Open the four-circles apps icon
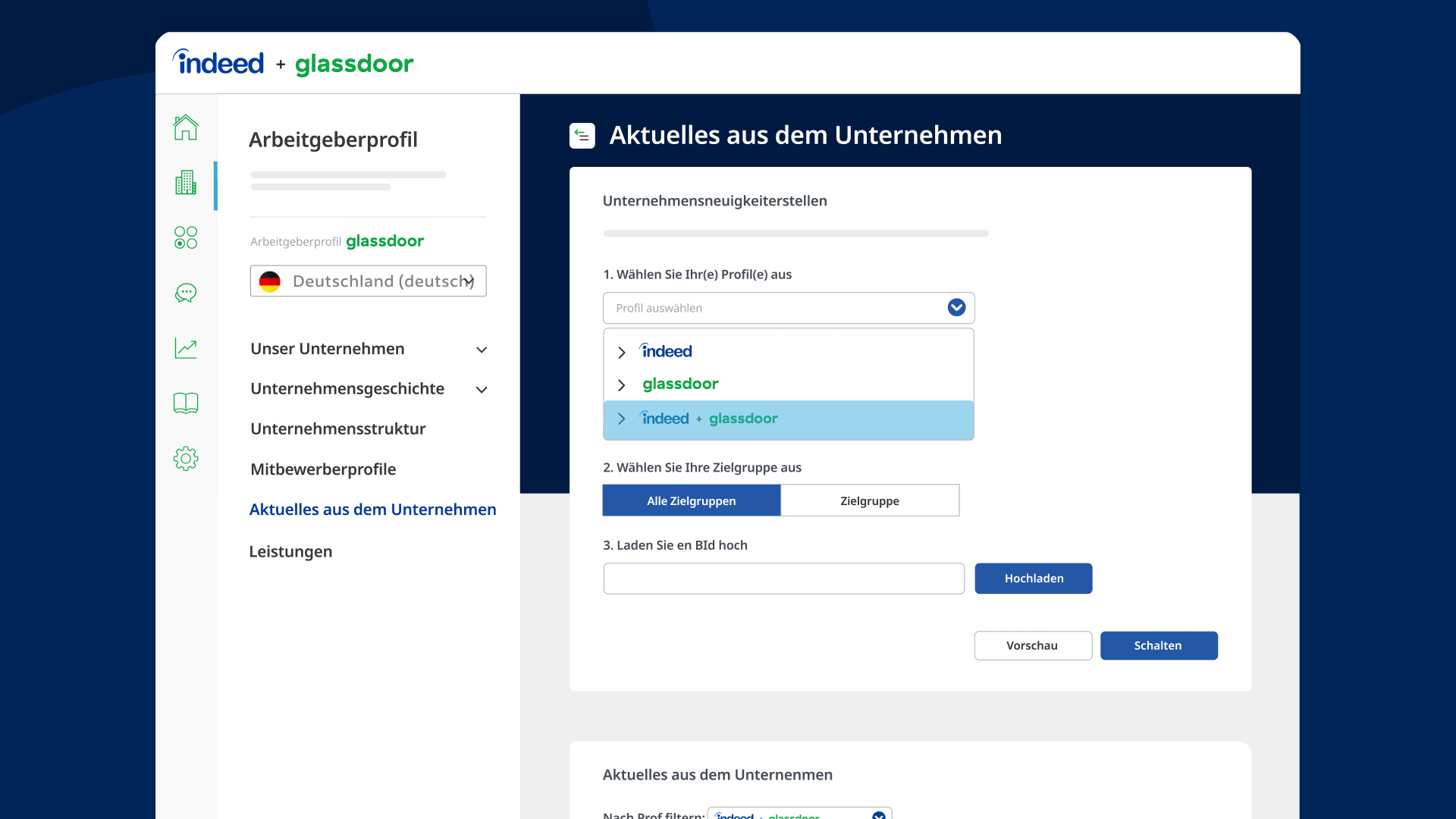This screenshot has height=819, width=1456. 186,237
